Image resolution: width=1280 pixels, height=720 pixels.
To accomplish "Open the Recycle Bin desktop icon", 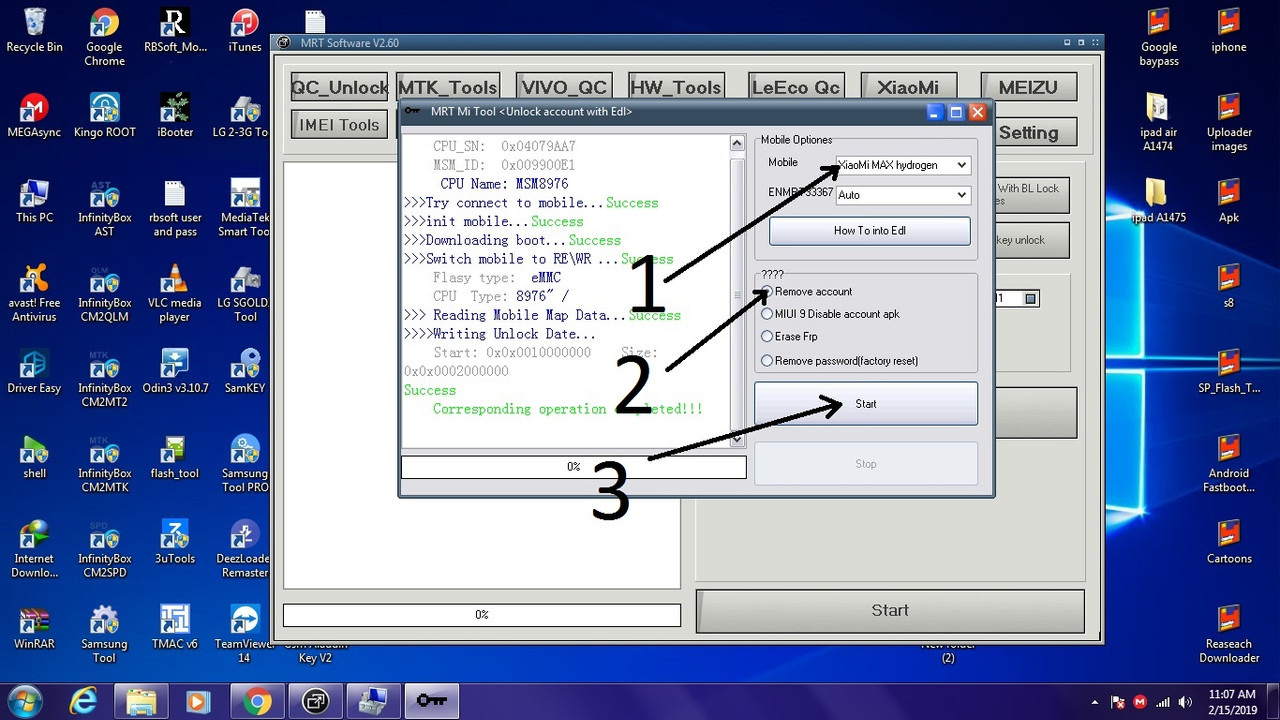I will click(x=35, y=30).
